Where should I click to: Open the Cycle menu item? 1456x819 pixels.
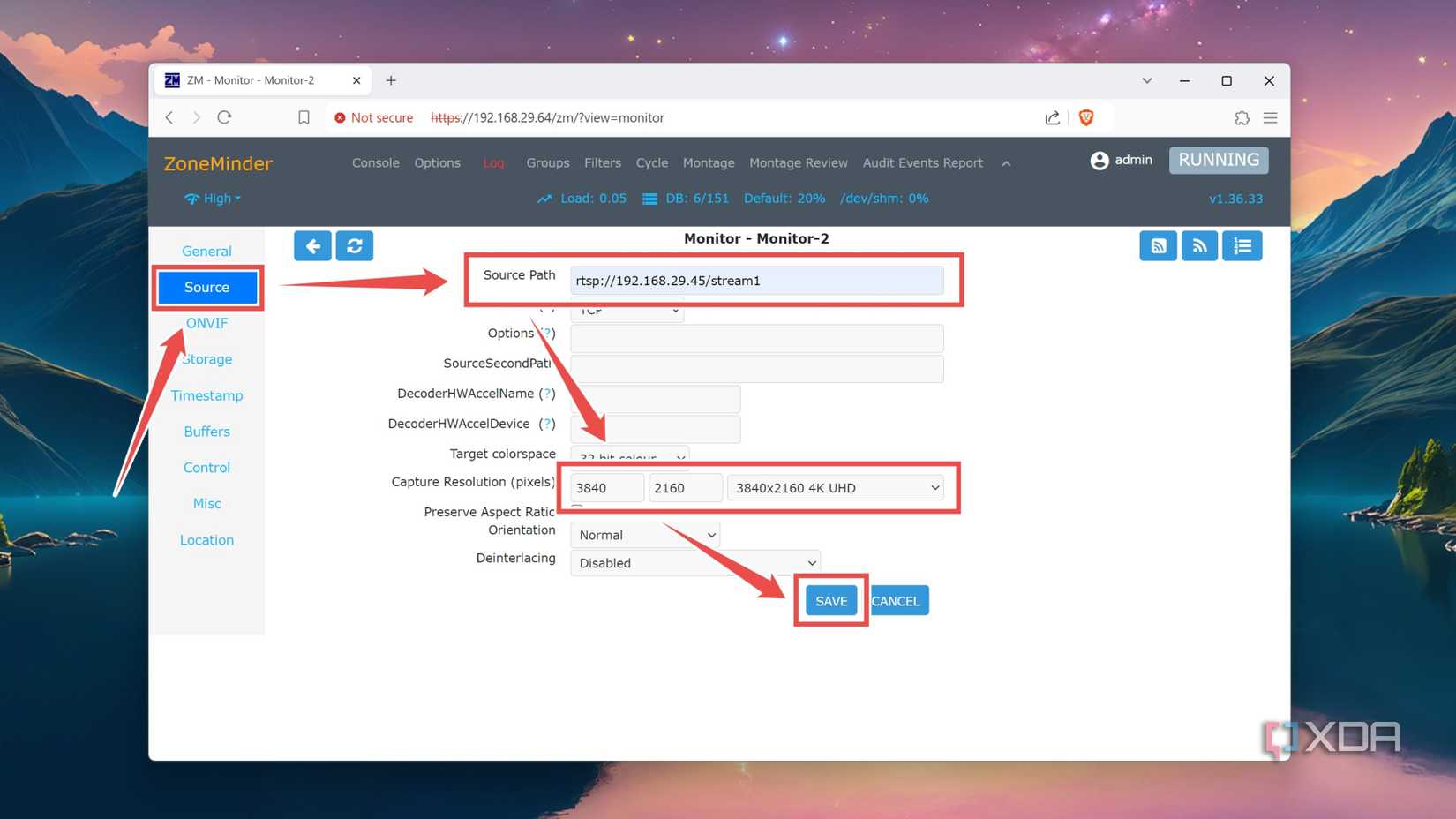[652, 163]
